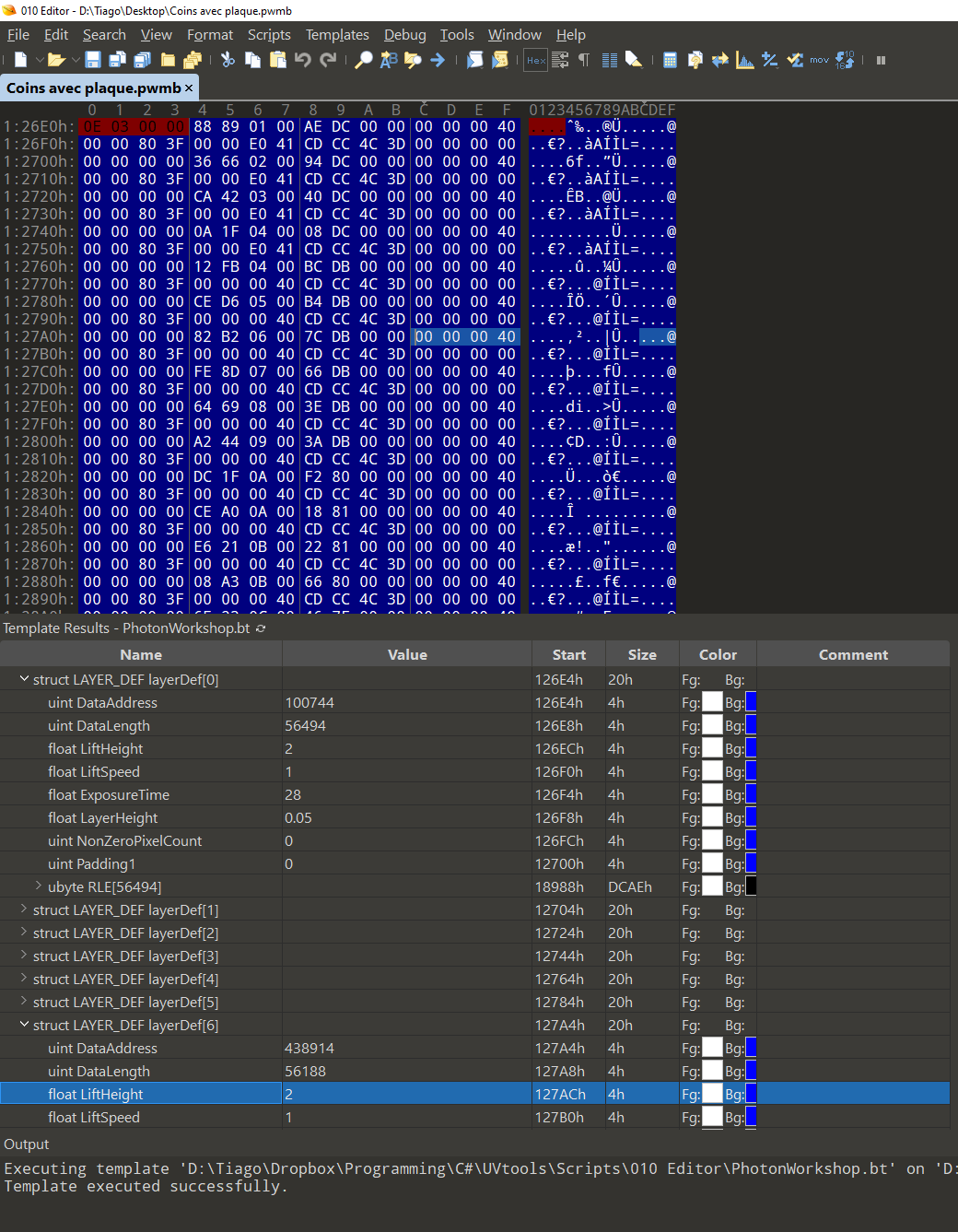Open the Find dialog via magnifier icon
Viewport: 958px width, 1232px height.
[x=363, y=60]
